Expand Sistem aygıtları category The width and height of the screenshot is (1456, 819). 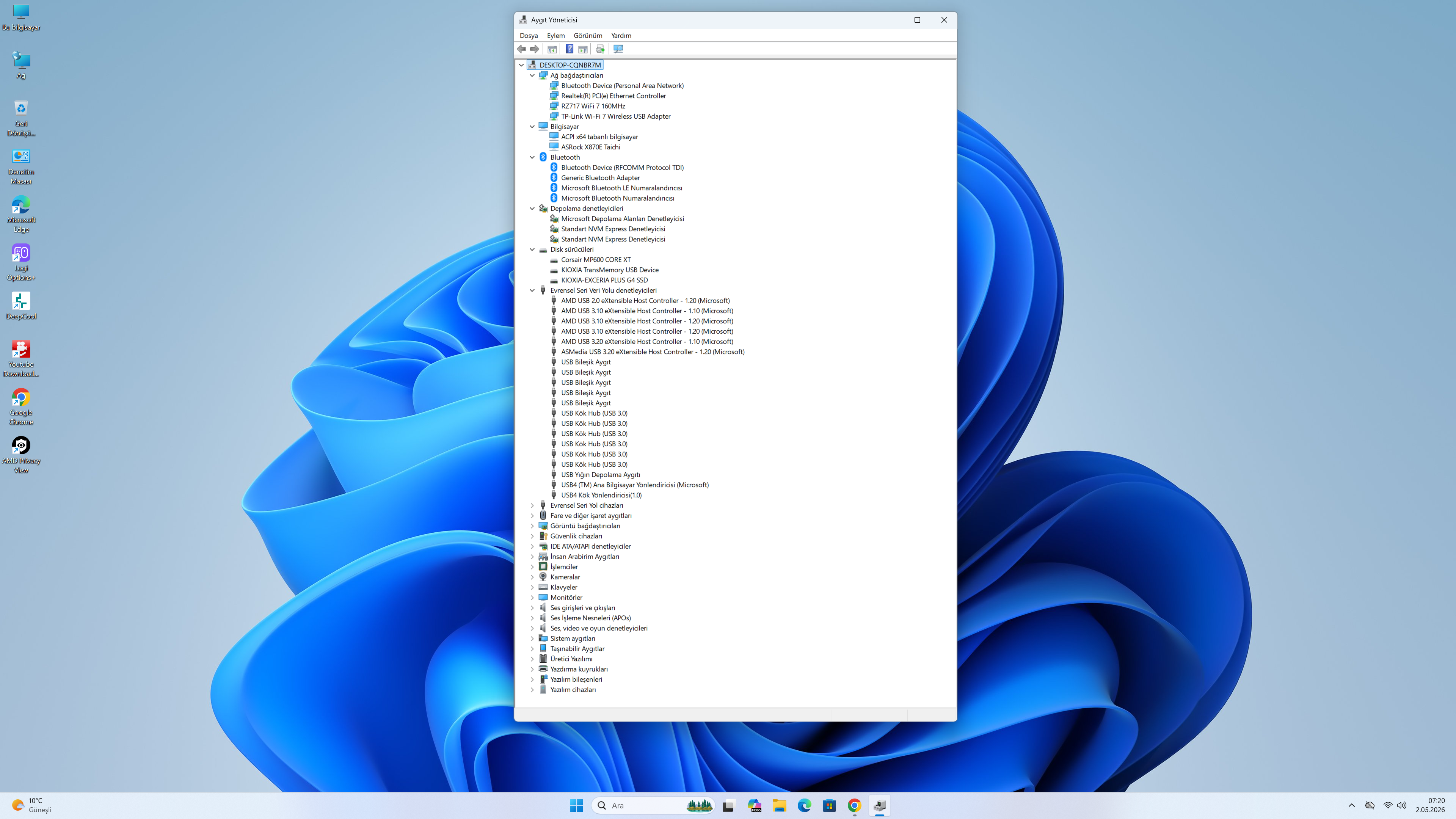[x=532, y=639]
